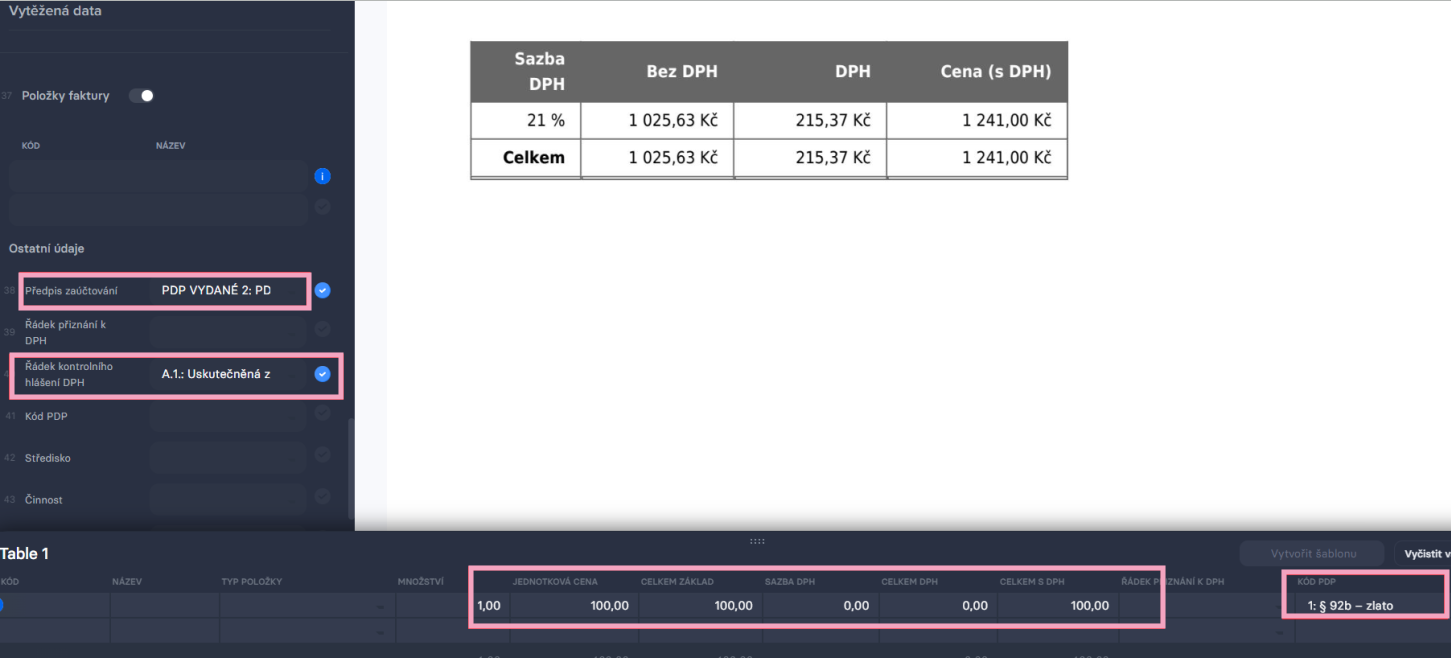This screenshot has width=1451, height=658.
Task: Open the Kód PDP dropdown in sidebar
Action: (x=228, y=415)
